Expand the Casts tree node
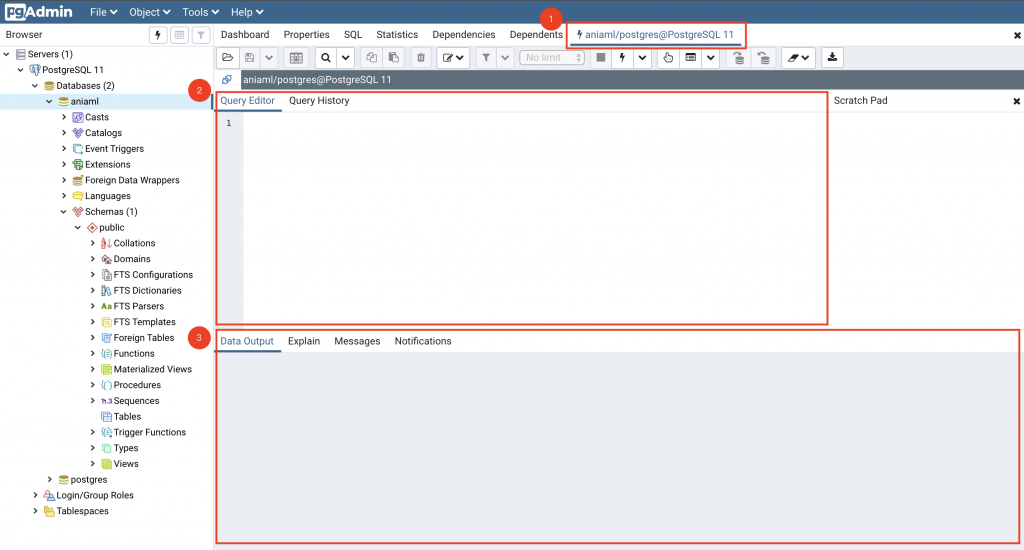This screenshot has width=1024, height=550. 64,117
